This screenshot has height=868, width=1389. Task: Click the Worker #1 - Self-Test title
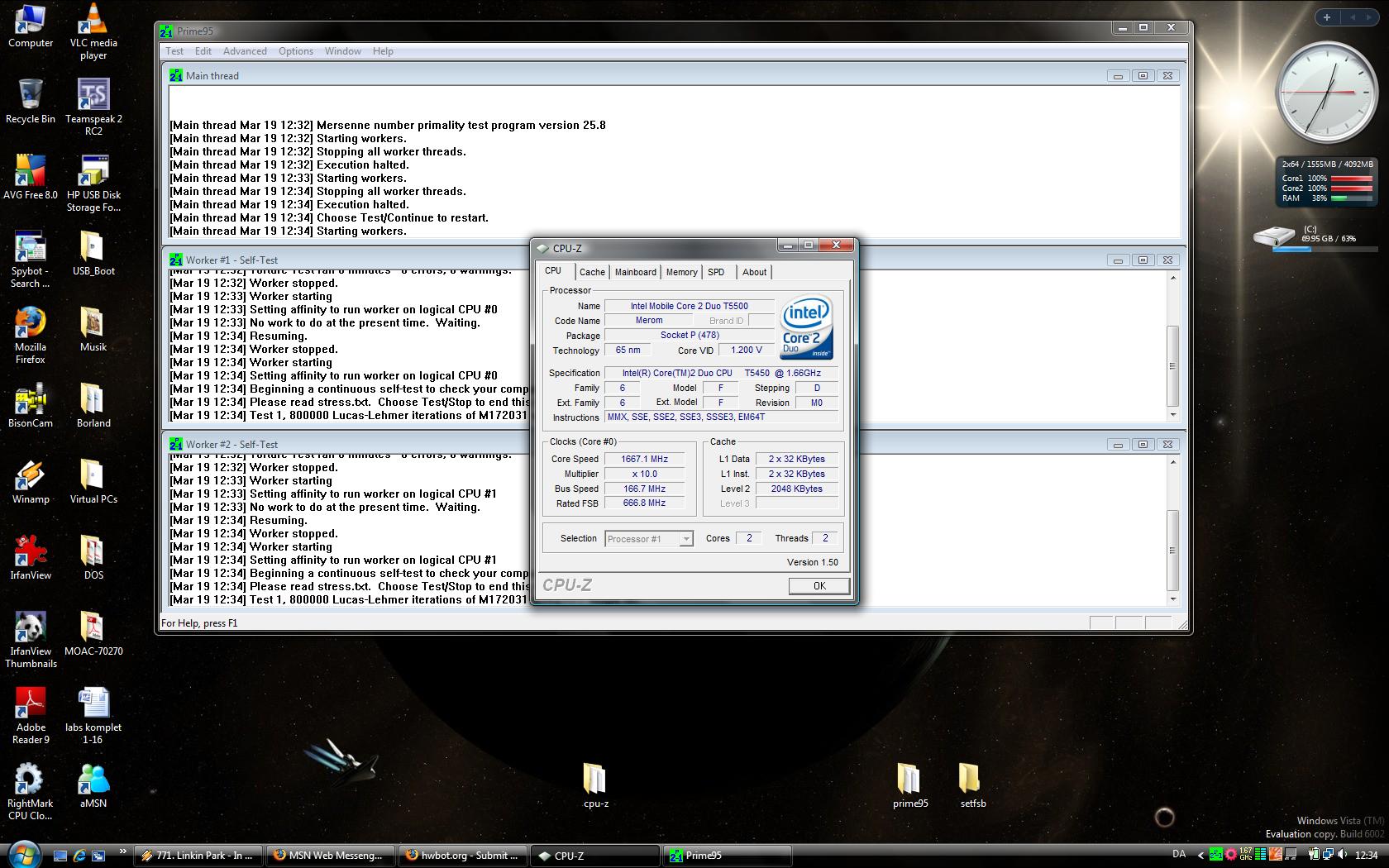(x=231, y=260)
